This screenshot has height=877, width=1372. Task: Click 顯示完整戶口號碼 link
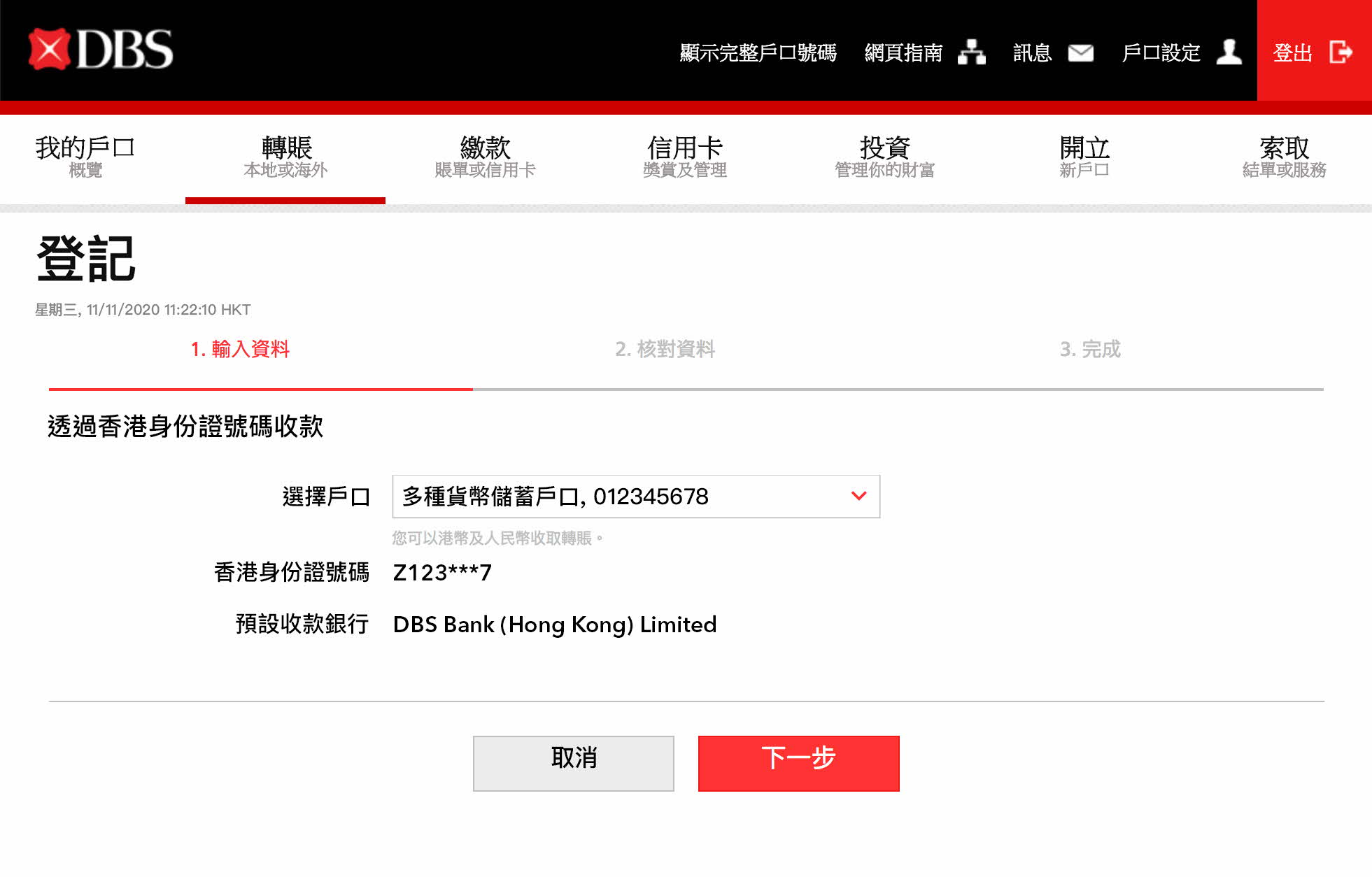click(758, 52)
